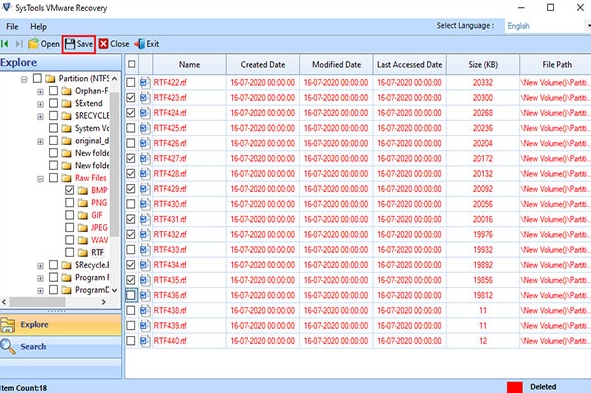Screen dimensions: 591x393
Task: Click the red Close toolbar button
Action: click(x=114, y=44)
